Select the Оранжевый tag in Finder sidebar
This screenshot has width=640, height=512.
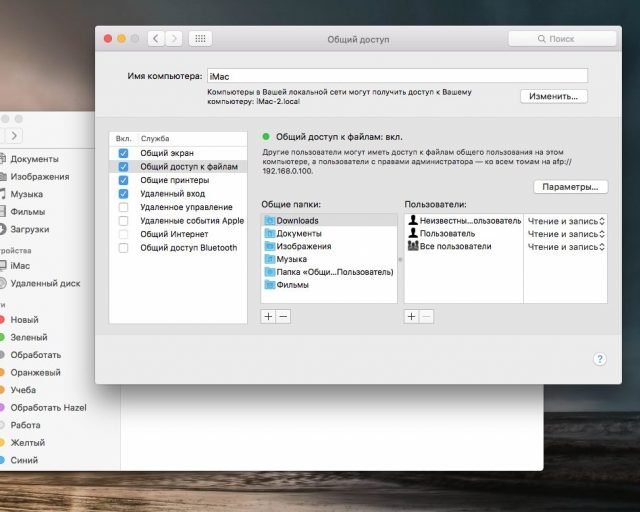(x=35, y=372)
